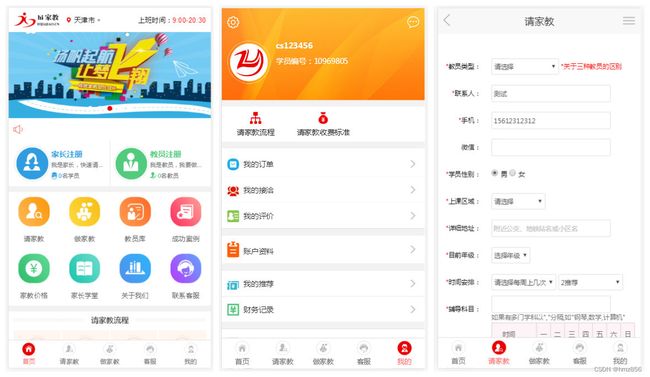Go back using arrow on 请家教 screen
650x377 pixels.
(447, 20)
